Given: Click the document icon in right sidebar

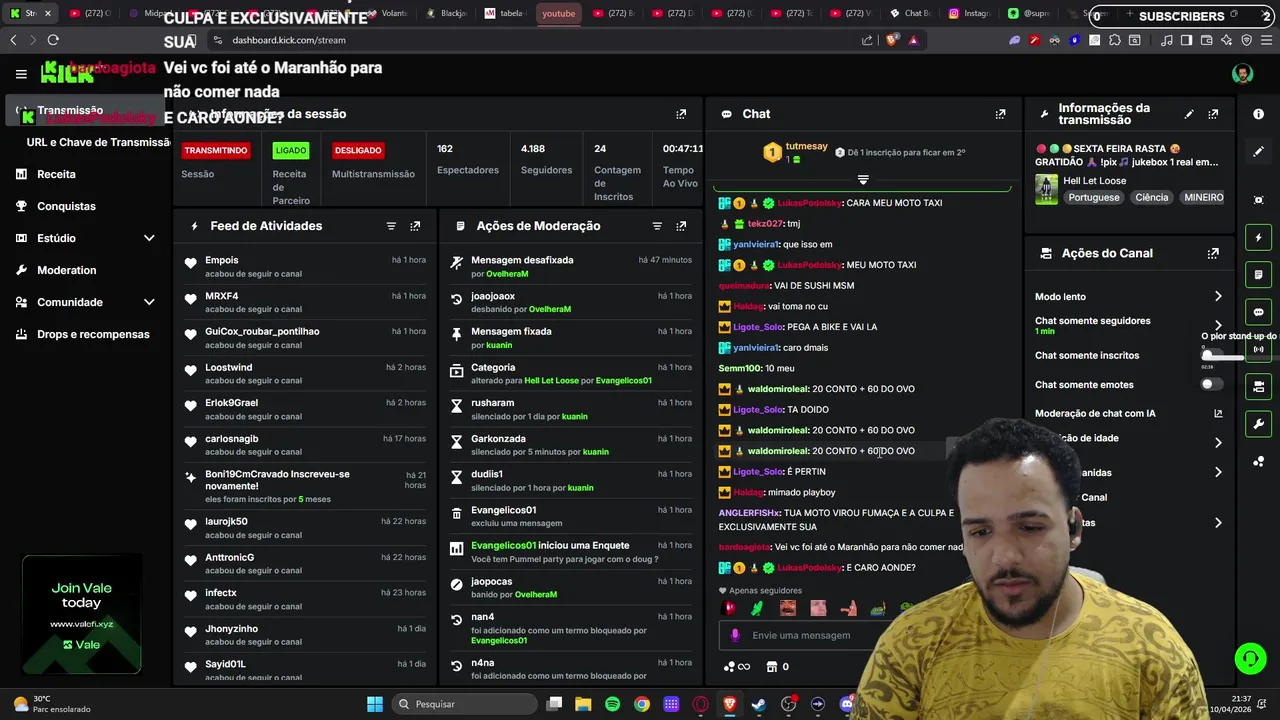Looking at the screenshot, I should click(x=1259, y=275).
